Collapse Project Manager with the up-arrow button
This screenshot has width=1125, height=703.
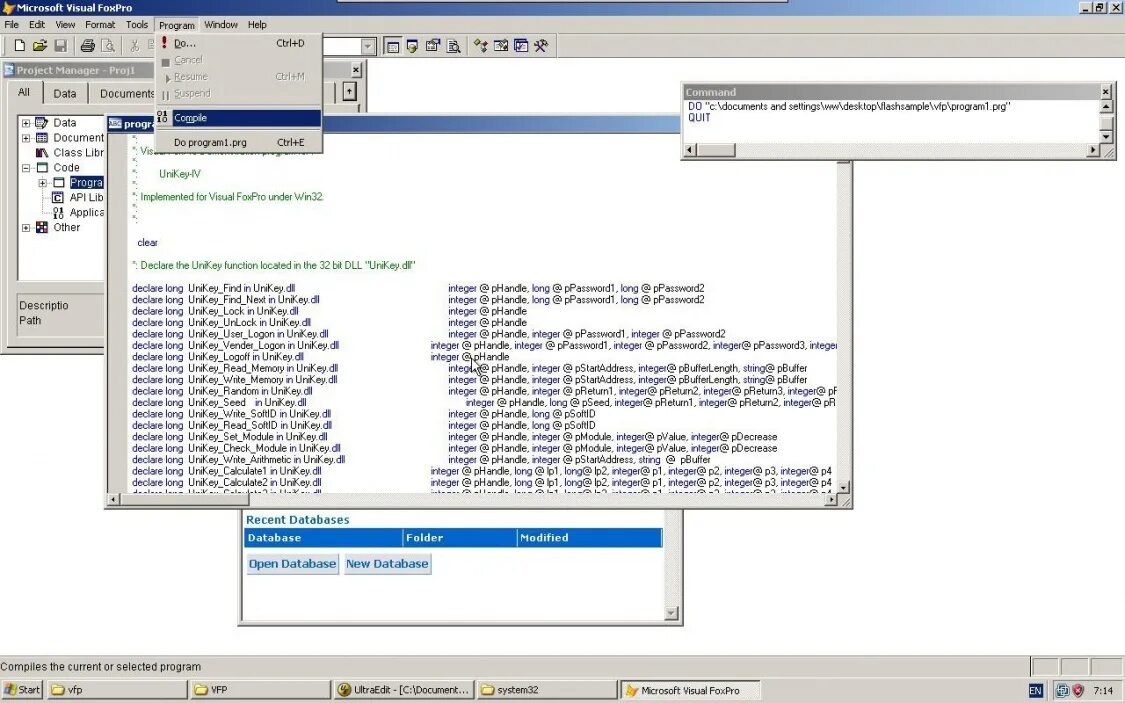tap(349, 92)
